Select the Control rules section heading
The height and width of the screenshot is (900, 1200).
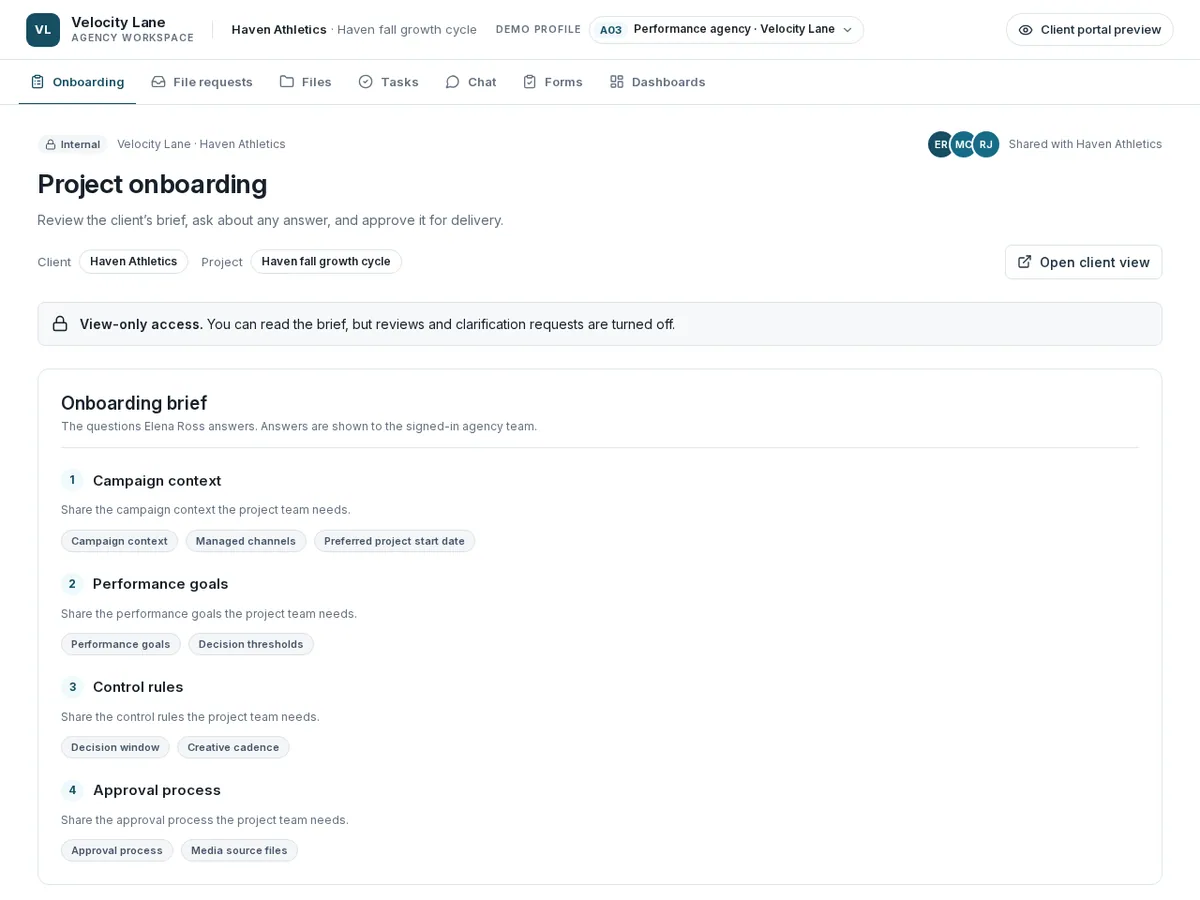point(138,687)
